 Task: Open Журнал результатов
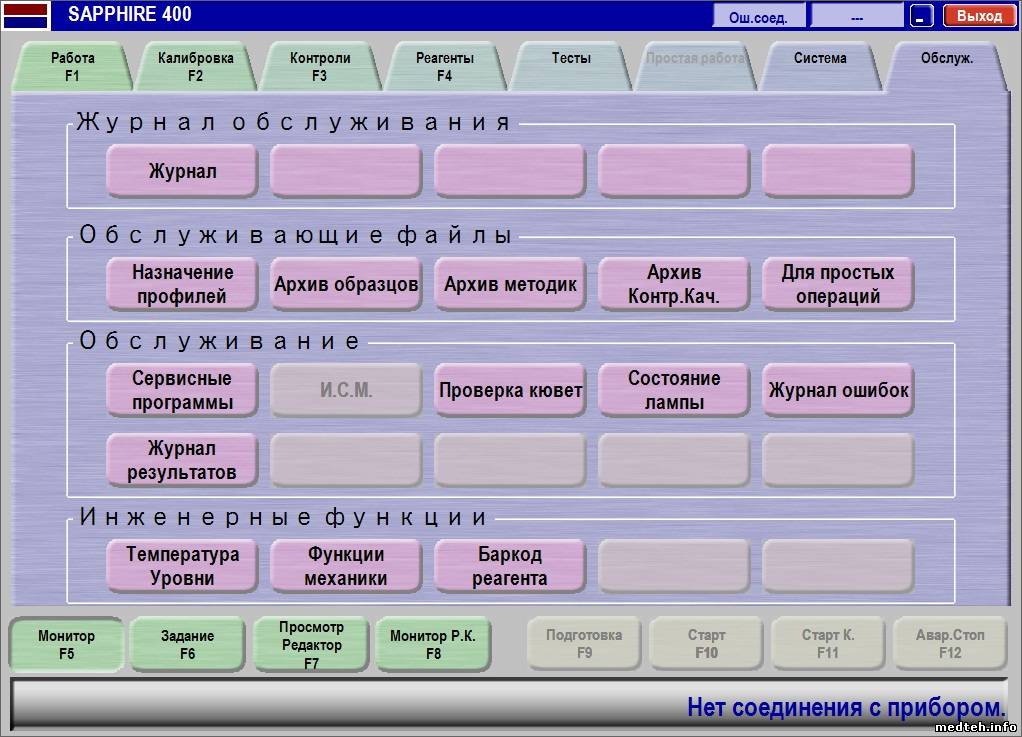point(182,460)
